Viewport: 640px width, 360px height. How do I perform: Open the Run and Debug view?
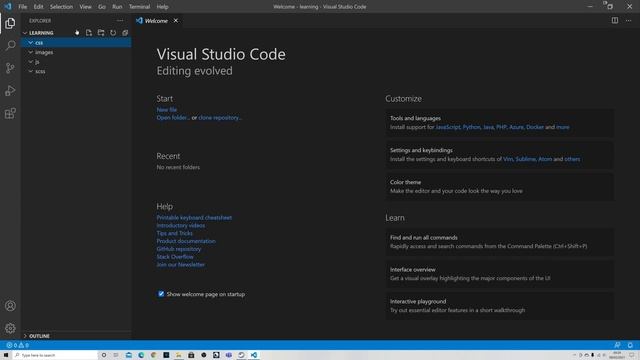[x=10, y=91]
